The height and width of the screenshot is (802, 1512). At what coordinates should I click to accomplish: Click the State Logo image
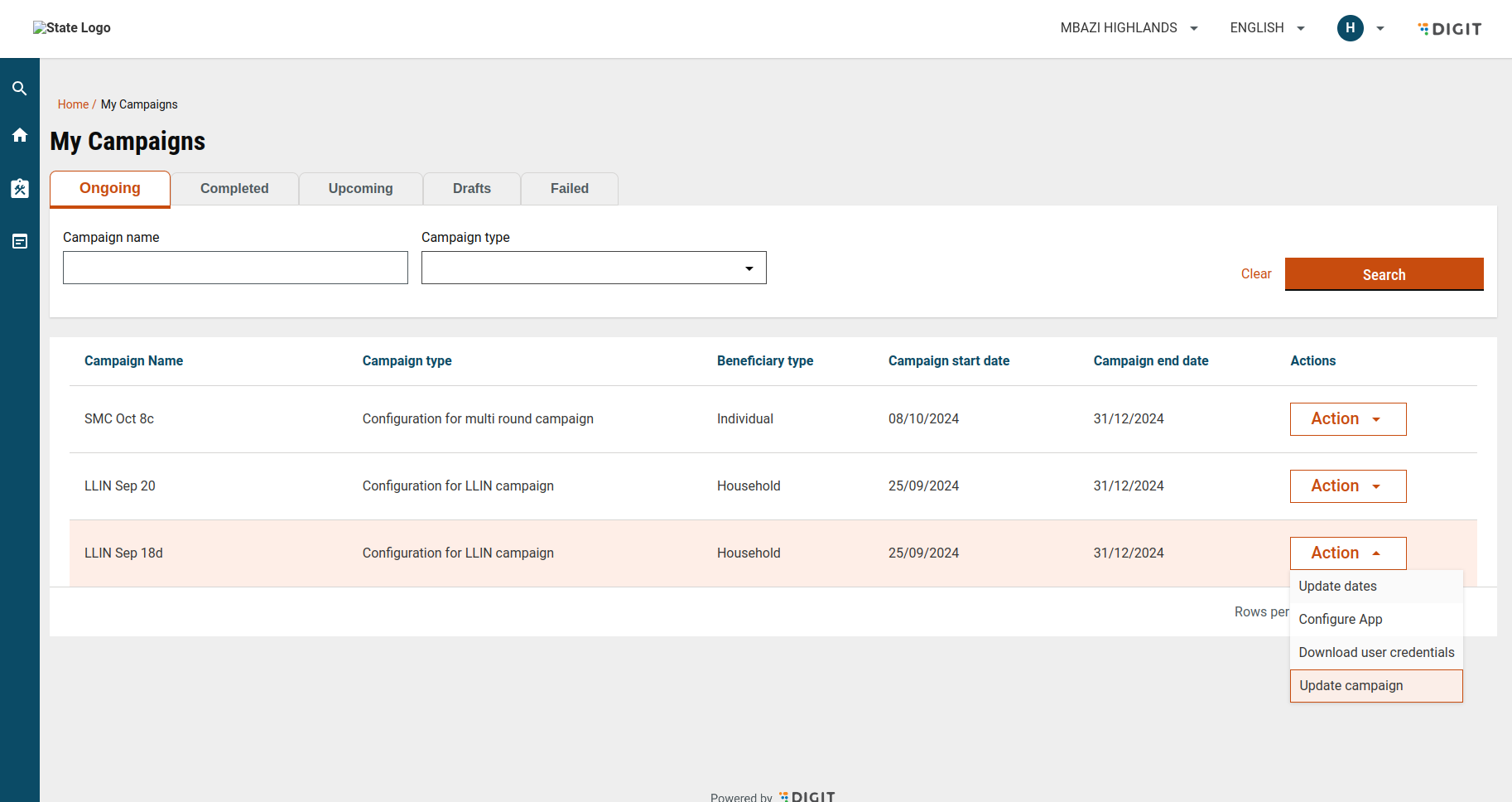(72, 28)
